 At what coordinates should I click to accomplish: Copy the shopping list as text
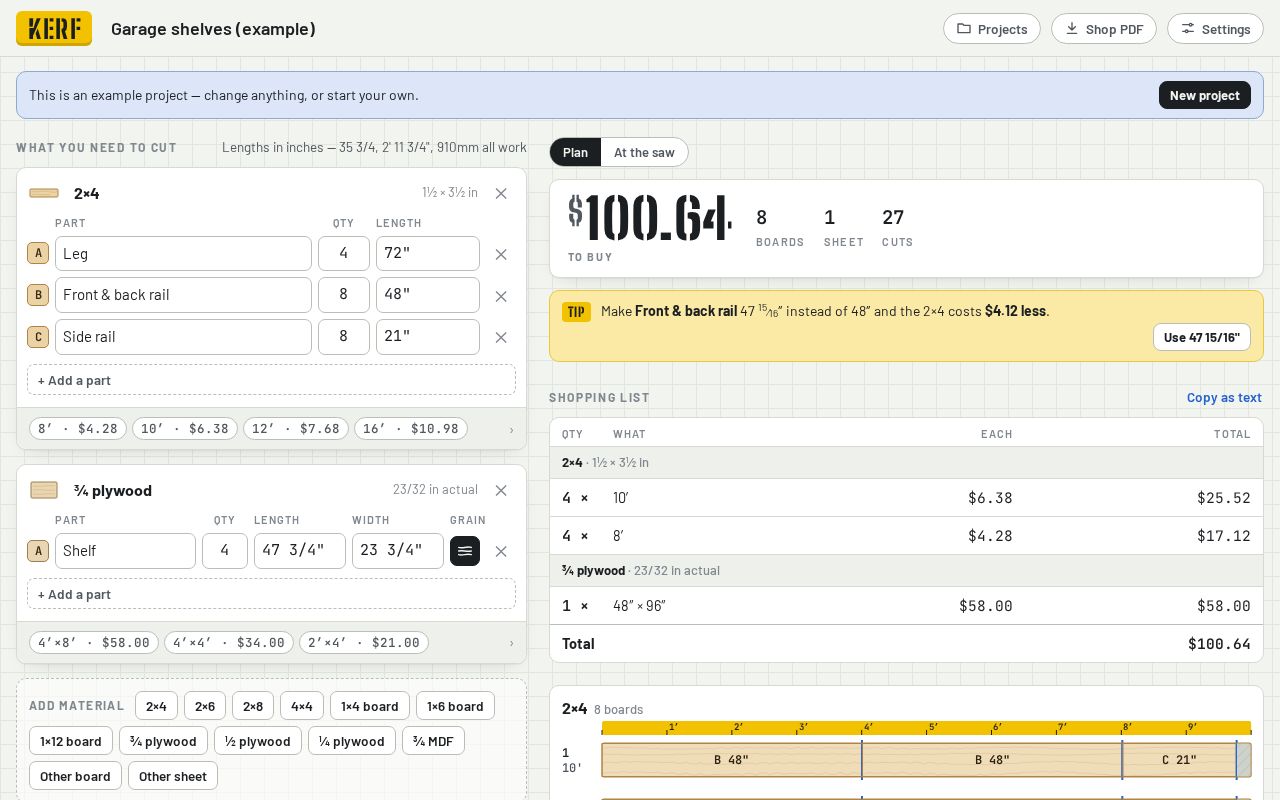[x=1224, y=397]
